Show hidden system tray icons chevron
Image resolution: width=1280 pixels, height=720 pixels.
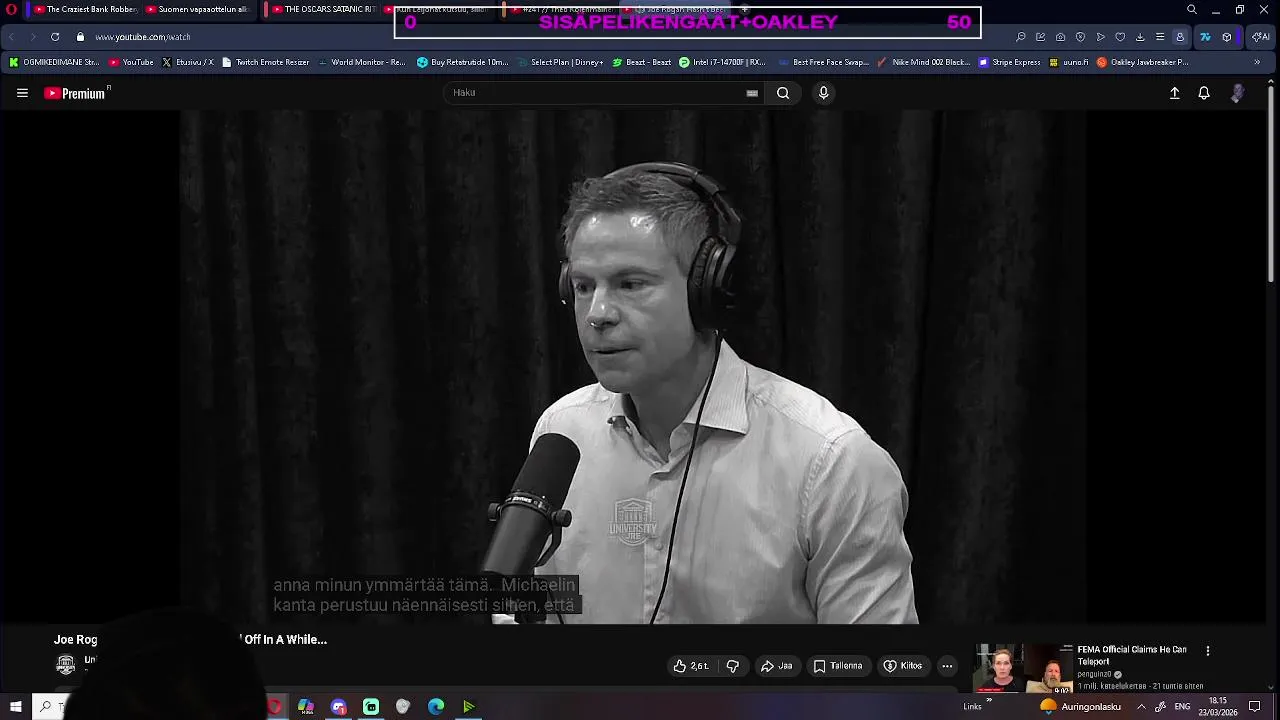click(x=1141, y=707)
